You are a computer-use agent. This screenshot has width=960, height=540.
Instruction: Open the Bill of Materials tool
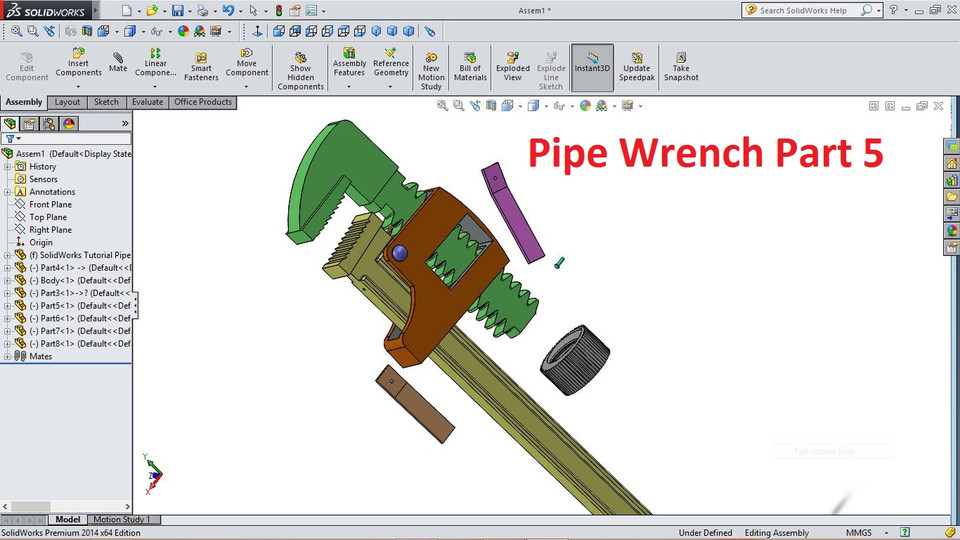[470, 67]
